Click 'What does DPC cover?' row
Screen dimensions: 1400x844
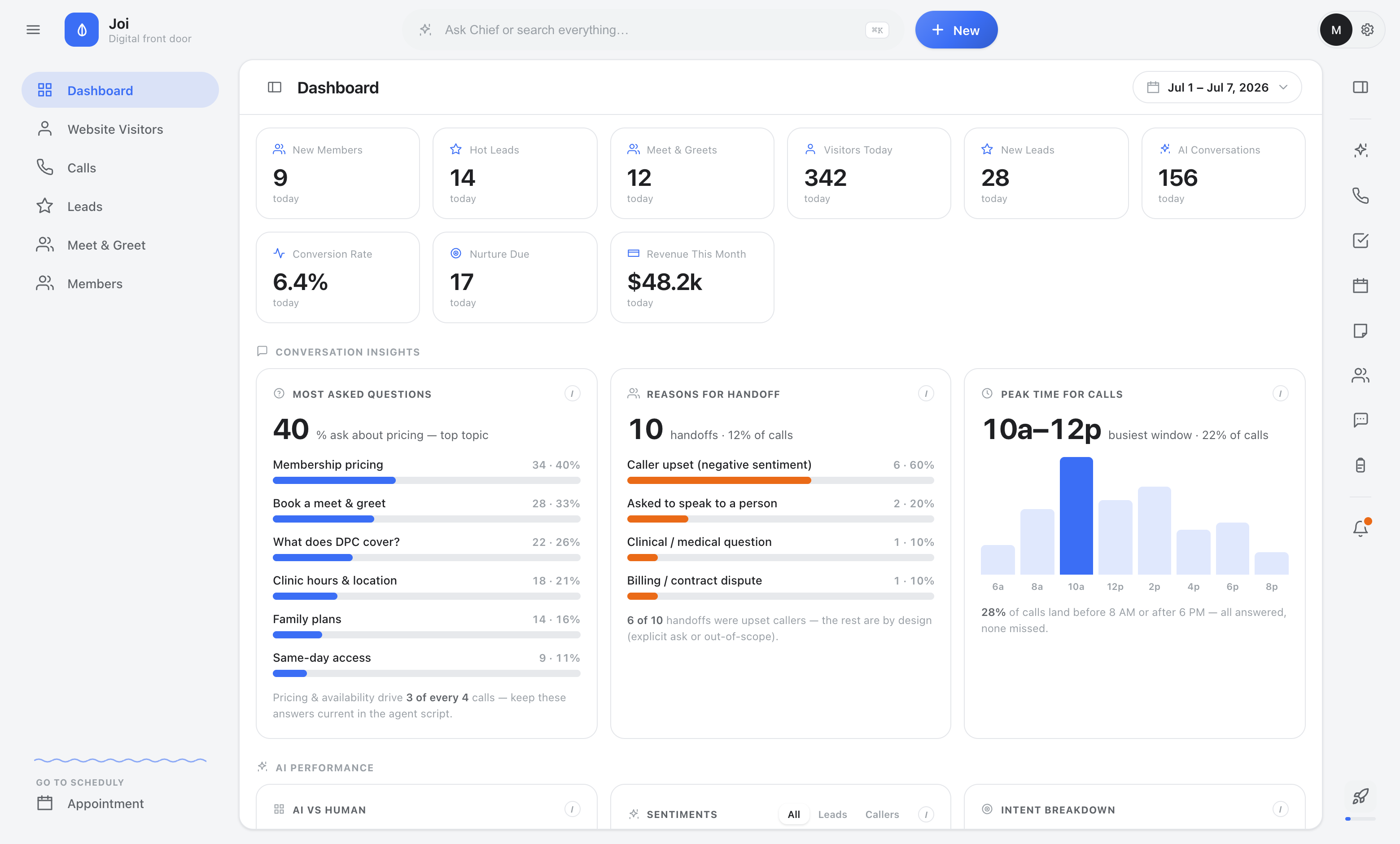tap(426, 549)
